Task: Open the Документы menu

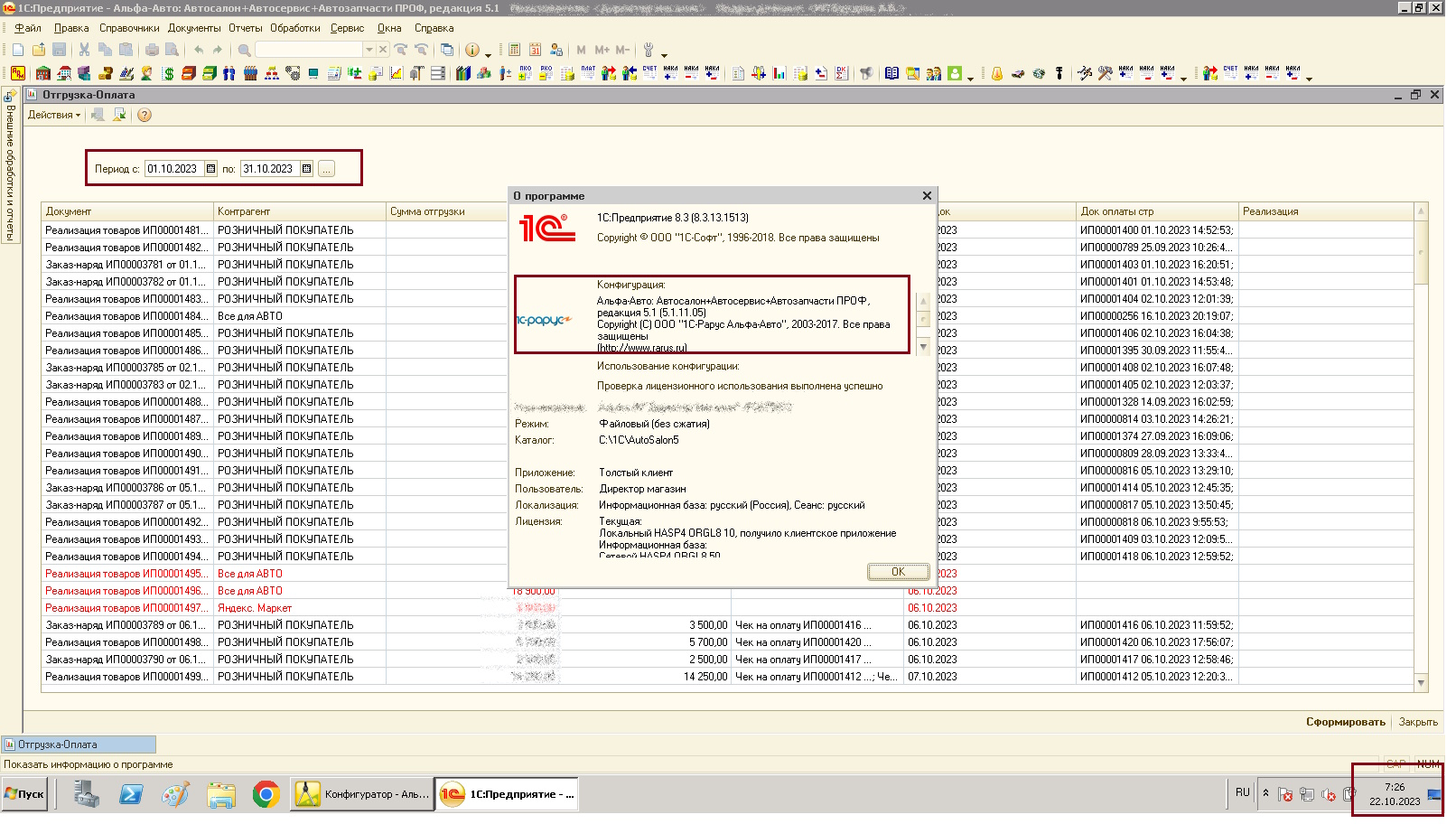Action: pyautogui.click(x=194, y=28)
